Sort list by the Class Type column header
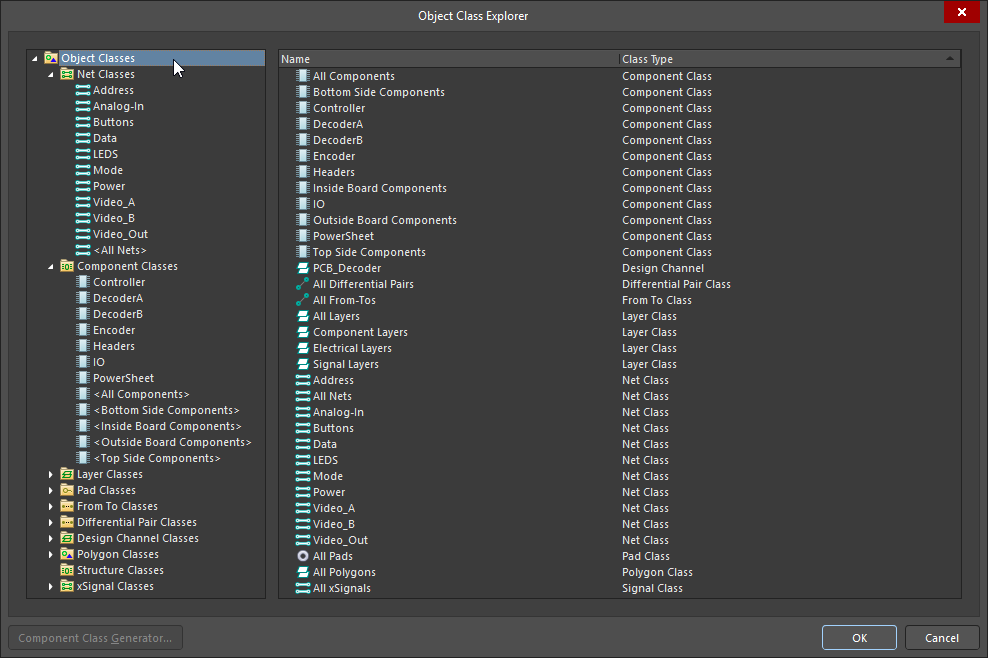988x658 pixels. (x=790, y=59)
